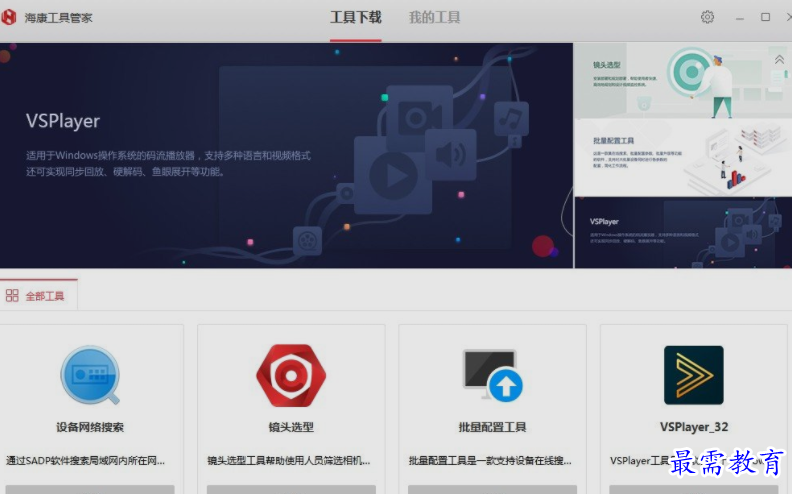Image resolution: width=792 pixels, height=494 pixels.
Task: Click the speaker graphic in VSPlayer banner
Action: tap(451, 155)
